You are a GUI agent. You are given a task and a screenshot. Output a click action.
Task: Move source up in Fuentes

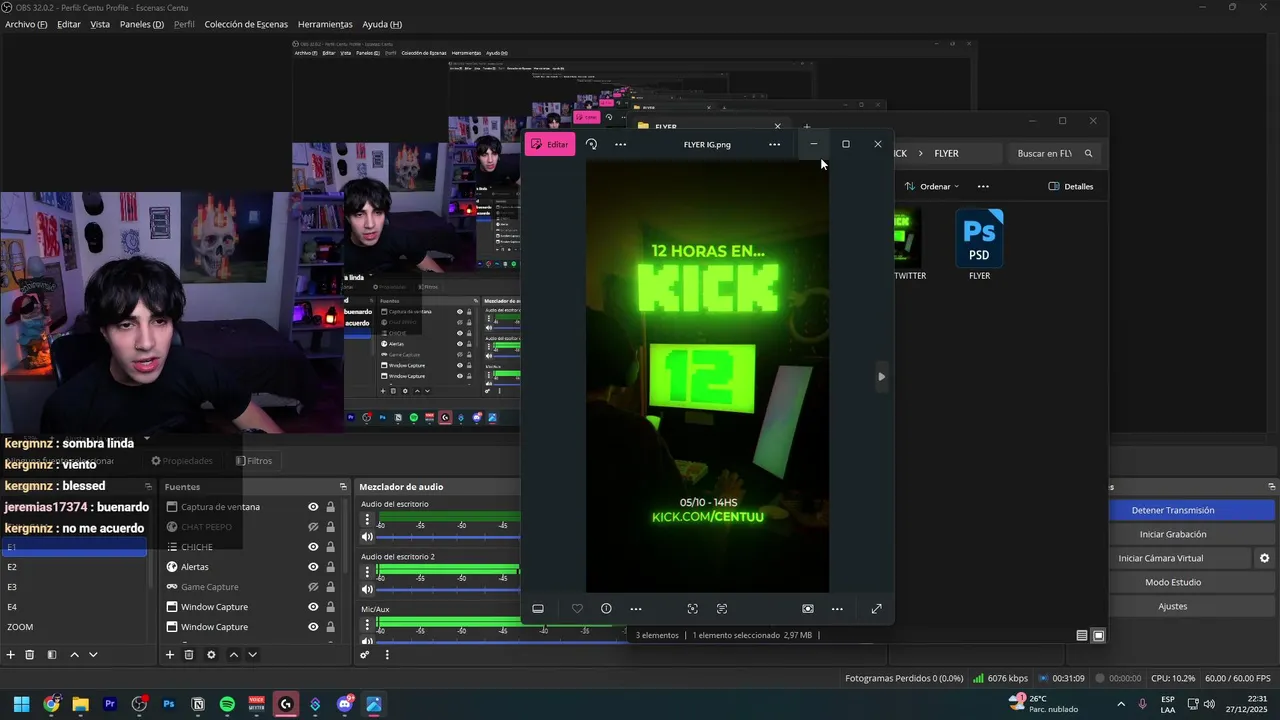tap(233, 655)
